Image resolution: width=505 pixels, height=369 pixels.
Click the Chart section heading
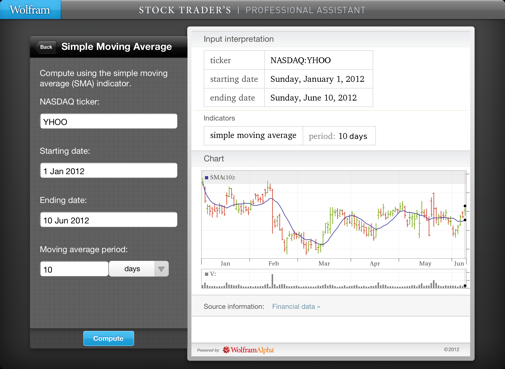214,159
